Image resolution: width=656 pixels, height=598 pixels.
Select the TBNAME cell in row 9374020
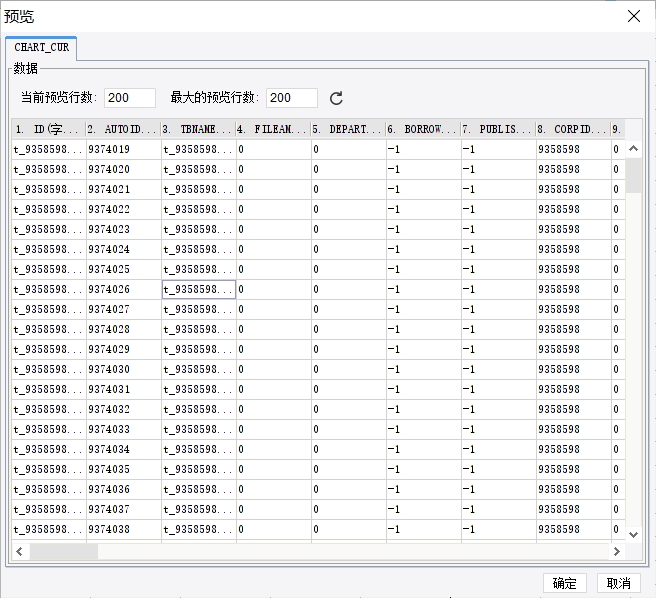coord(199,169)
